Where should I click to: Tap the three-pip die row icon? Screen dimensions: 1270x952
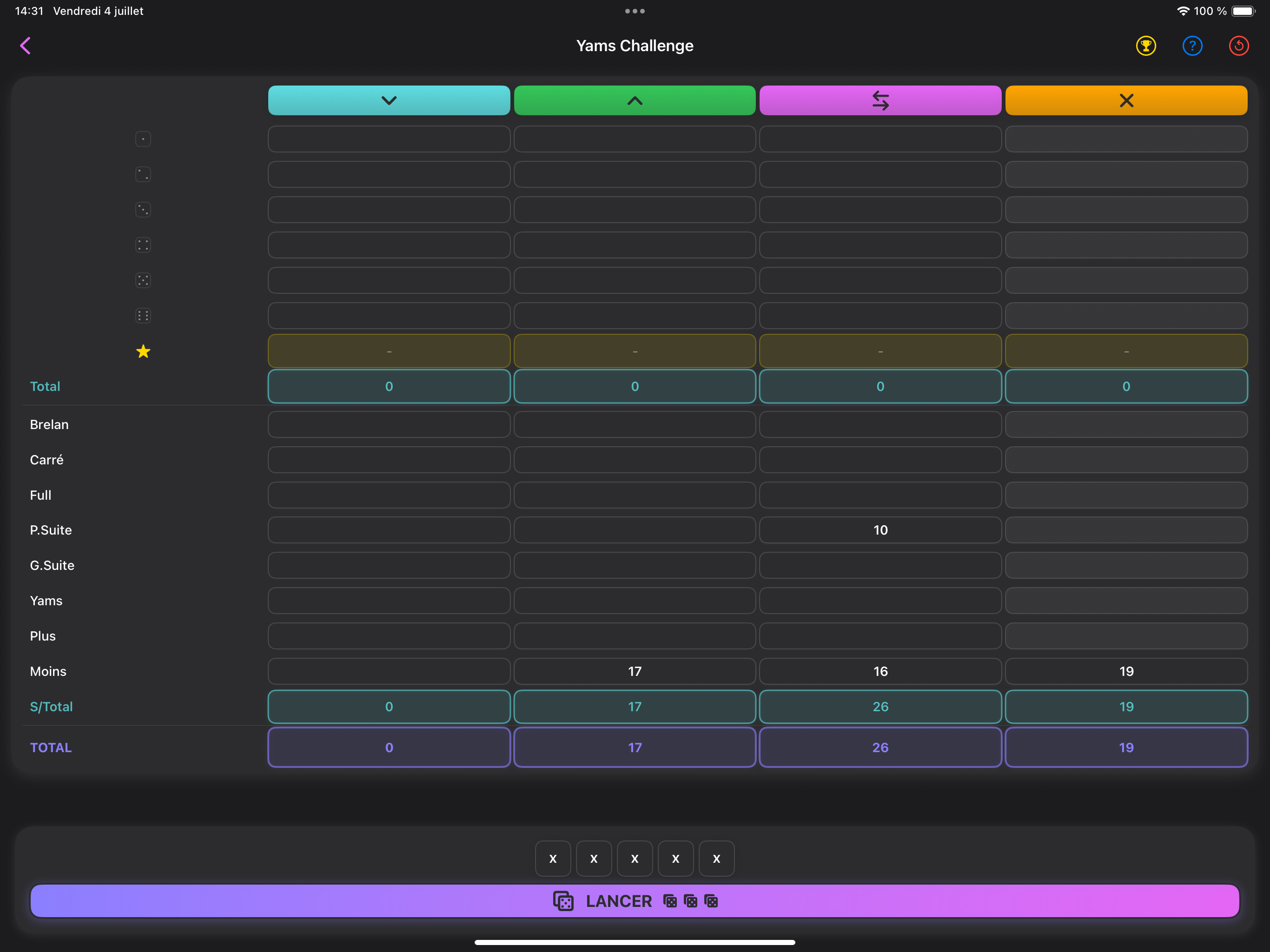tap(143, 210)
